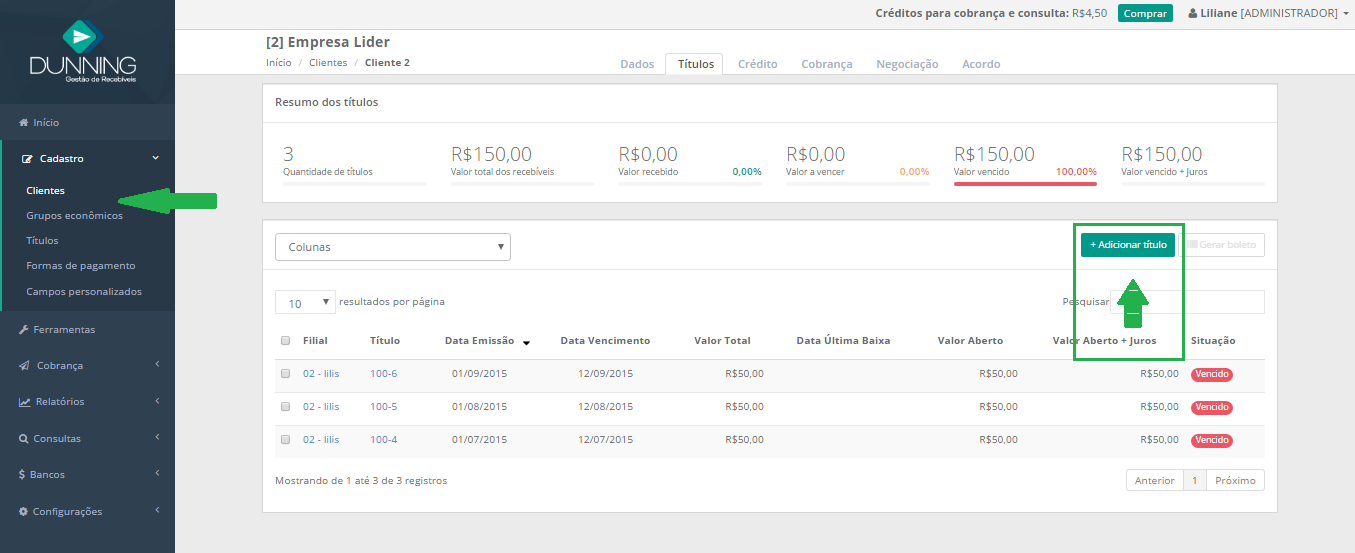Open title link 100-5
The height and width of the screenshot is (553, 1355).
383,407
